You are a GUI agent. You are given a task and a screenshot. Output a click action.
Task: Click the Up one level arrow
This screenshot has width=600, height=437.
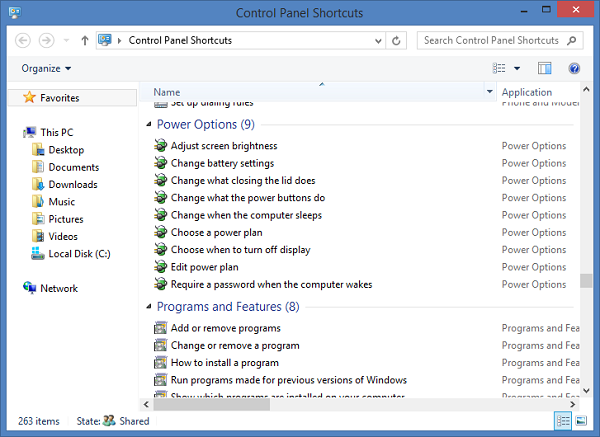84,41
